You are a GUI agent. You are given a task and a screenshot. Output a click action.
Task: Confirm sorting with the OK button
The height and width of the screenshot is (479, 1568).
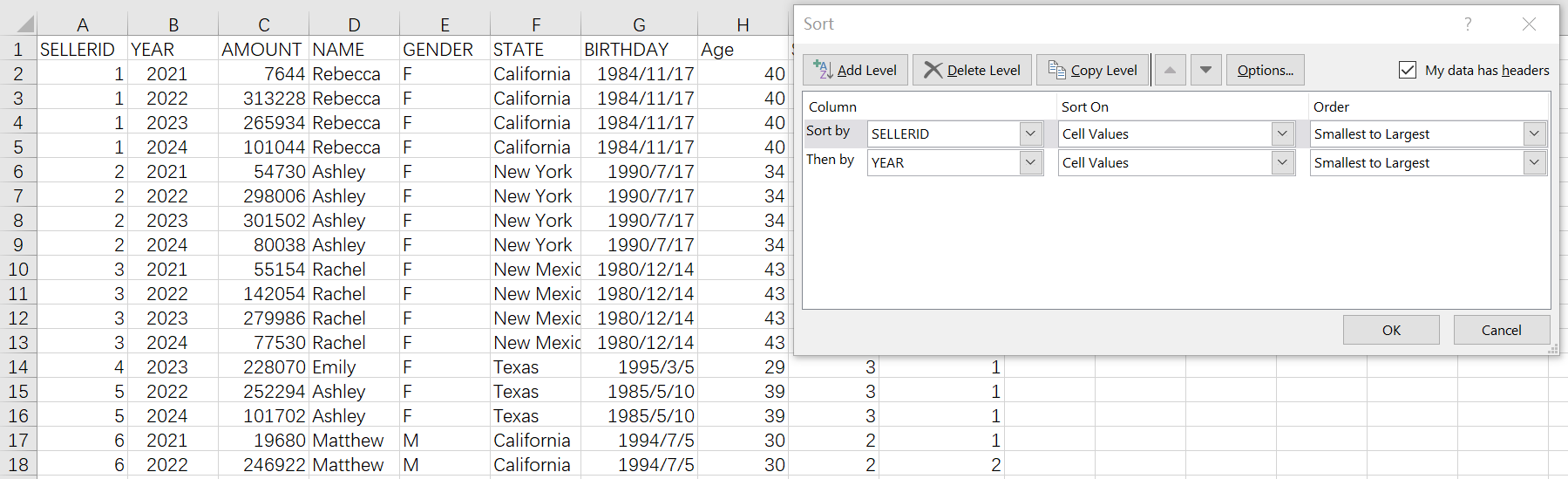tap(1391, 330)
